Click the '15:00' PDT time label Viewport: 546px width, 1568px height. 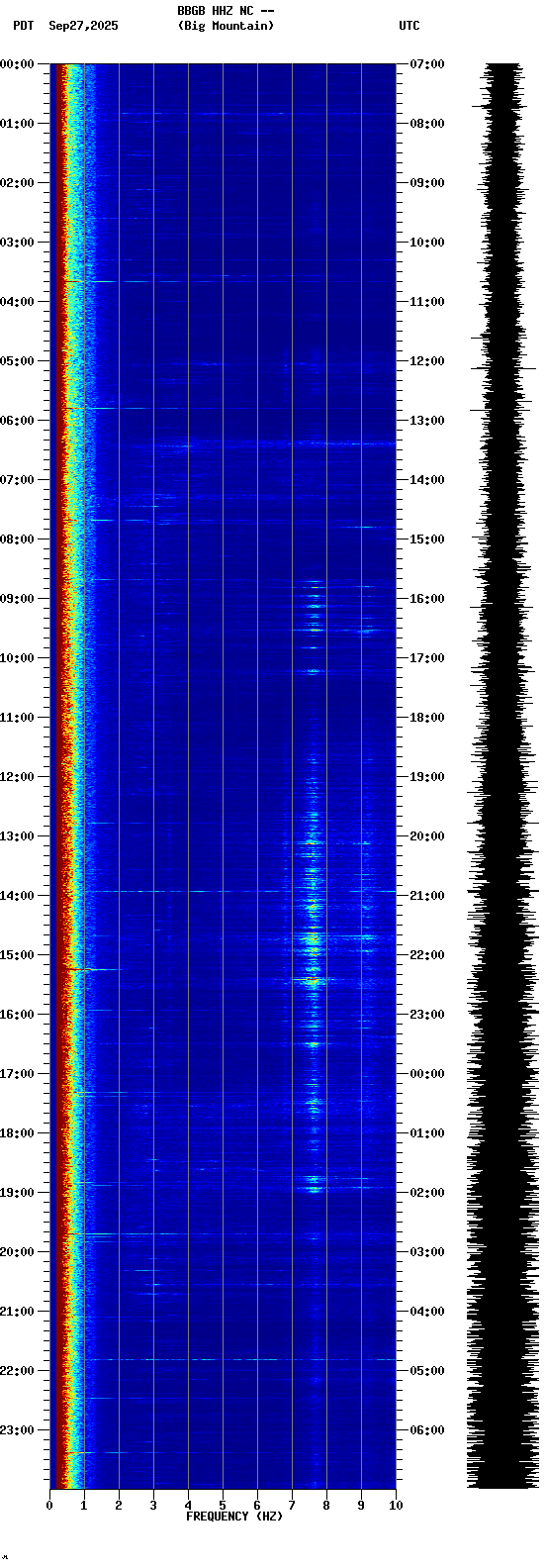tap(18, 955)
